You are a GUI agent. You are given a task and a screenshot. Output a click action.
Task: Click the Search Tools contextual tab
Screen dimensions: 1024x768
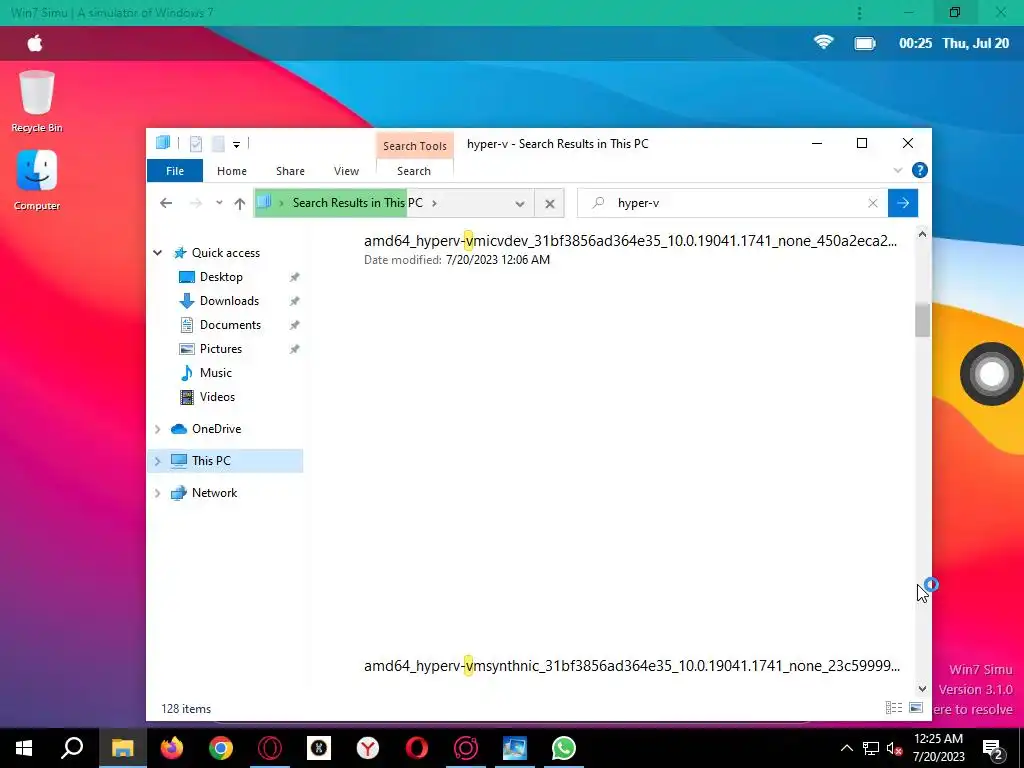415,146
